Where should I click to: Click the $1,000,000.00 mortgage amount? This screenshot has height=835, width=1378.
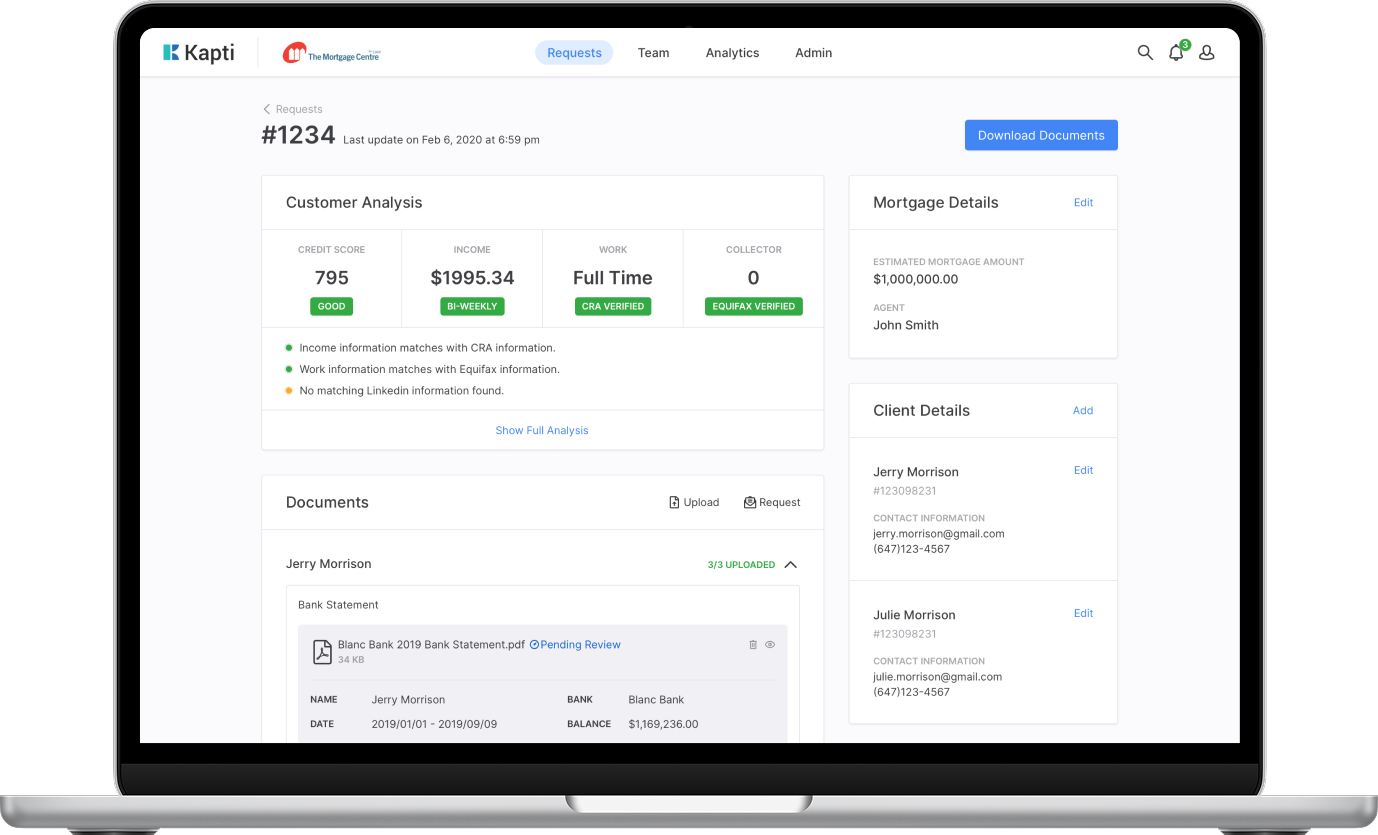tap(916, 279)
